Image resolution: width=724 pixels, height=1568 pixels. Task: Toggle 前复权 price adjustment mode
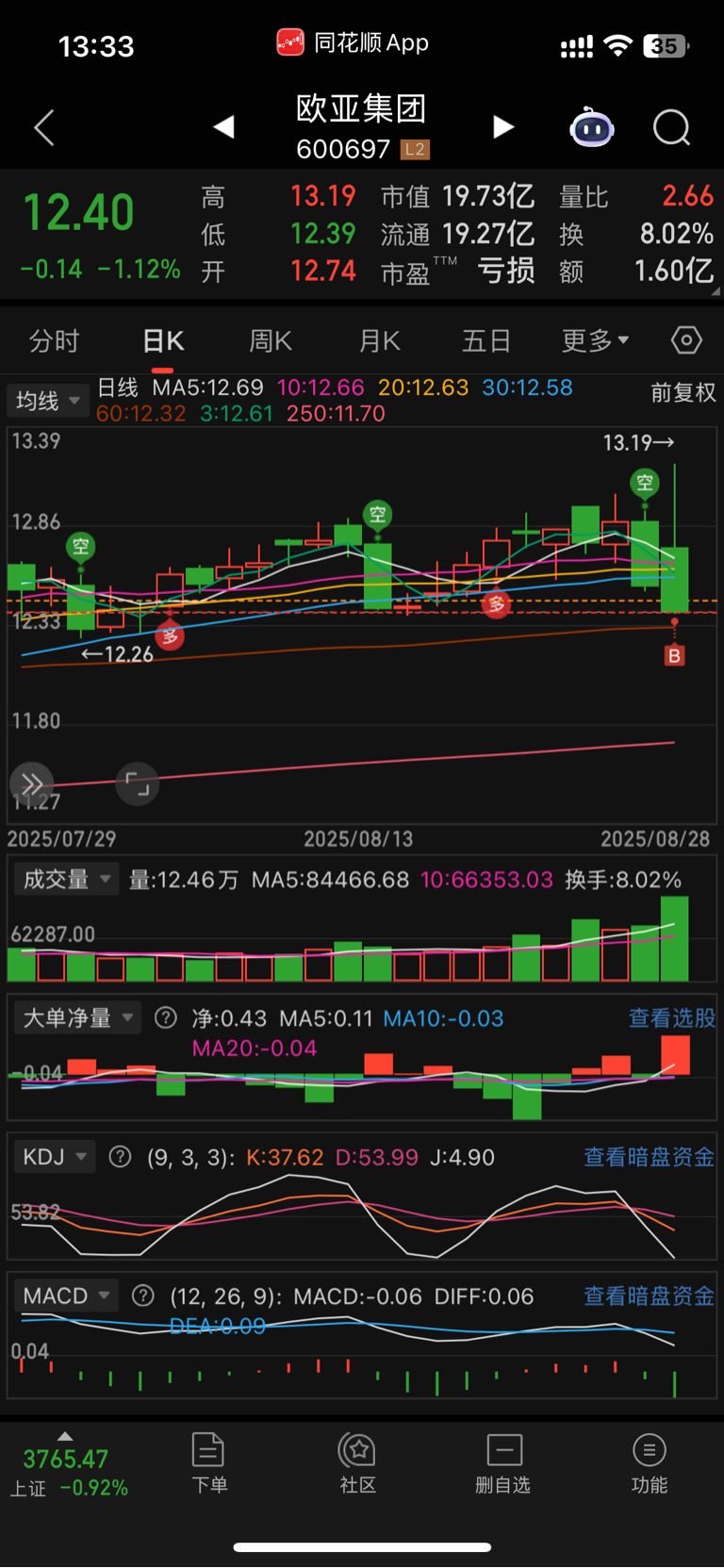pyautogui.click(x=683, y=393)
